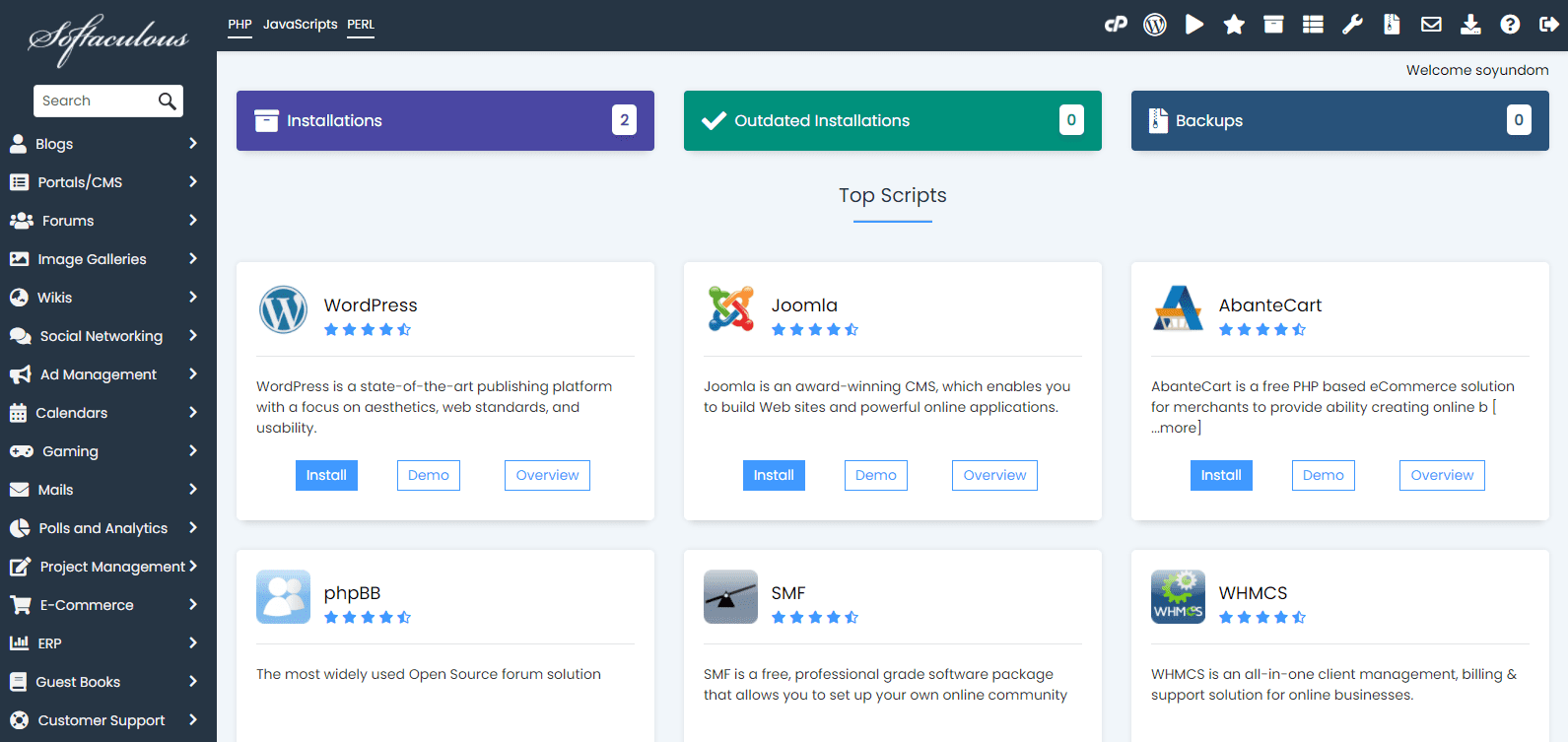Install Joomla
The height and width of the screenshot is (742, 1568).
[774, 475]
